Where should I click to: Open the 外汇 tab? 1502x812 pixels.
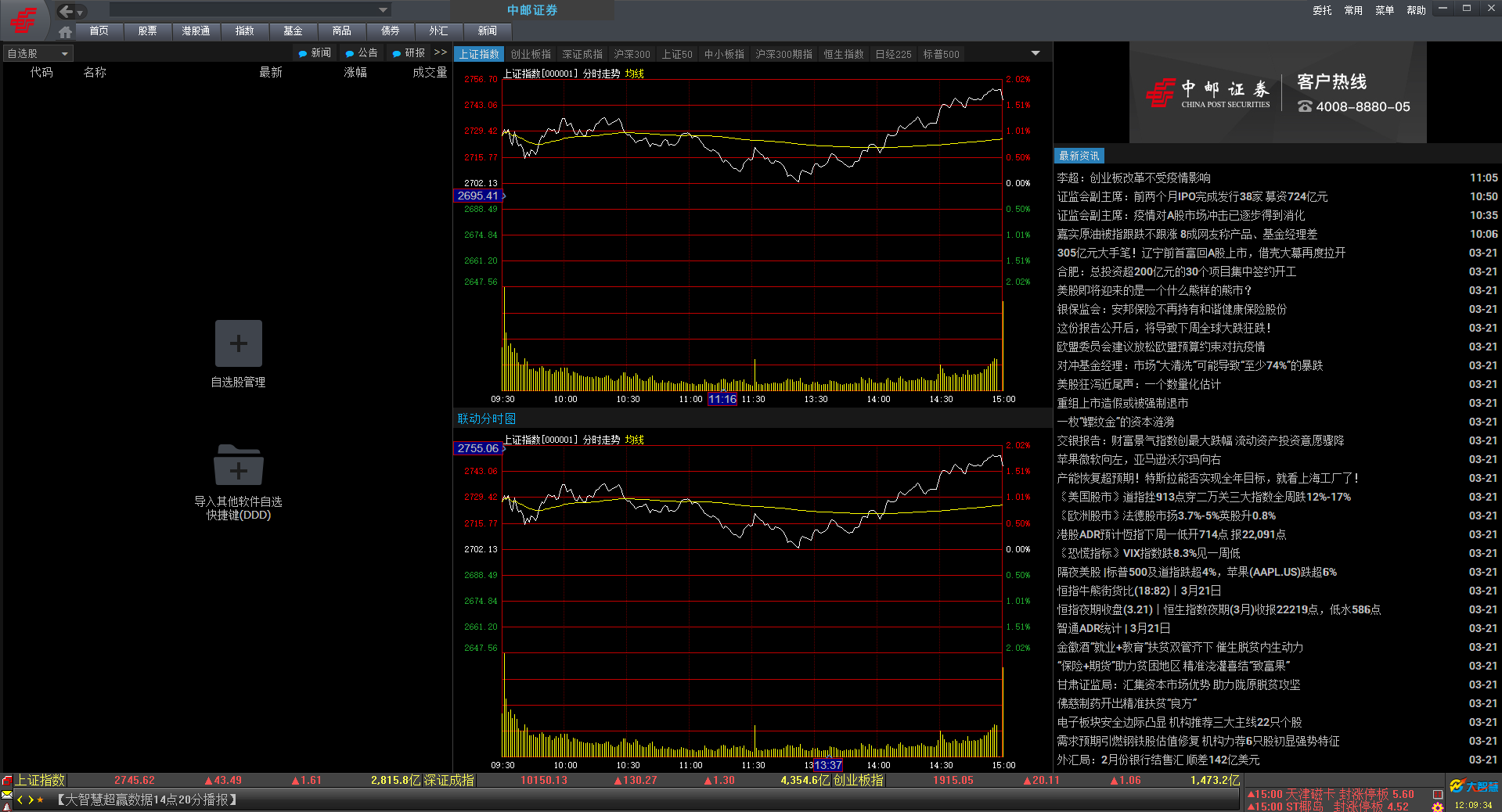tap(438, 31)
